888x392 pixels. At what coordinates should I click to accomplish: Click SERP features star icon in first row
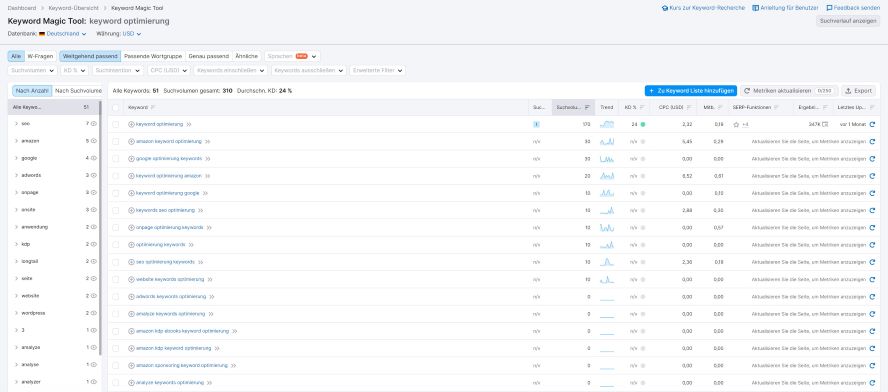(x=736, y=124)
